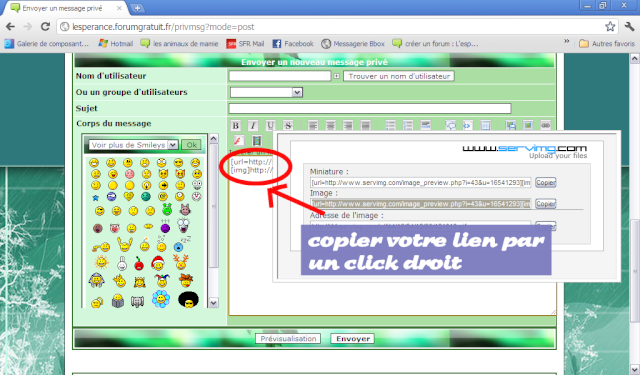The width and height of the screenshot is (640, 375).
Task: Click the smiley panel's scroll-down arrow
Action: pos(213,302)
